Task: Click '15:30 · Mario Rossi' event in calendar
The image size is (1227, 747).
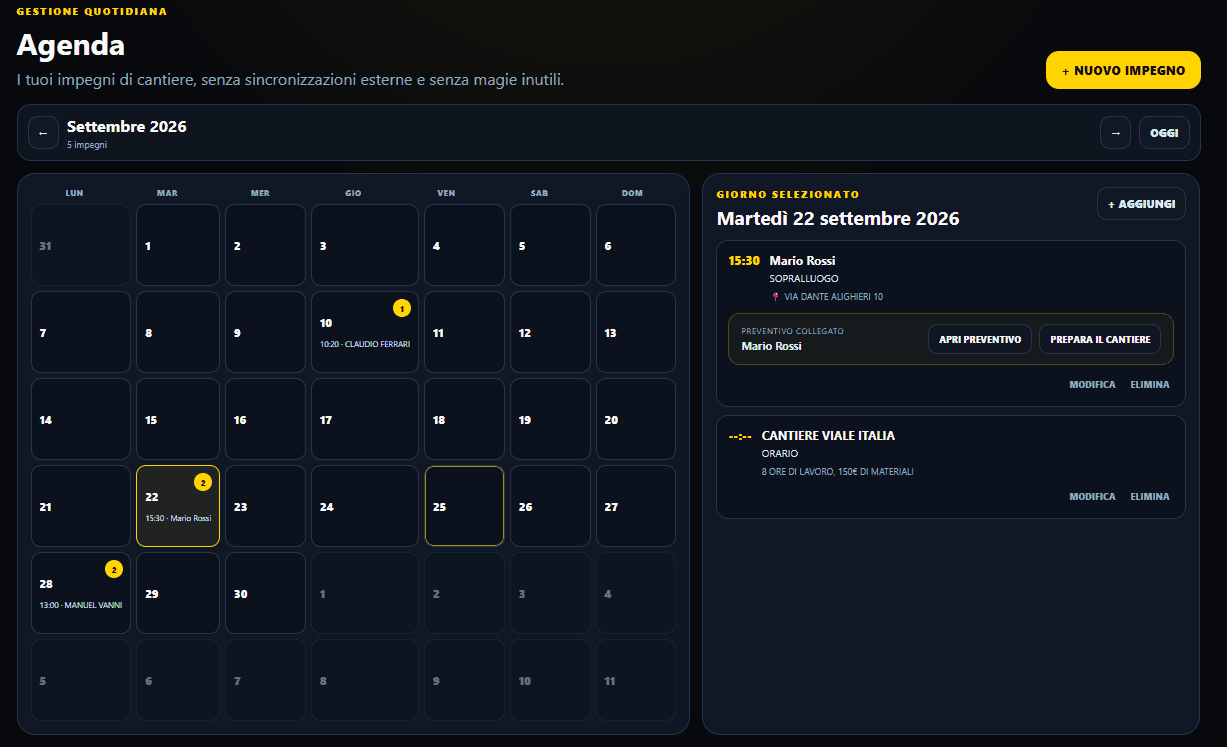Action: pos(178,518)
